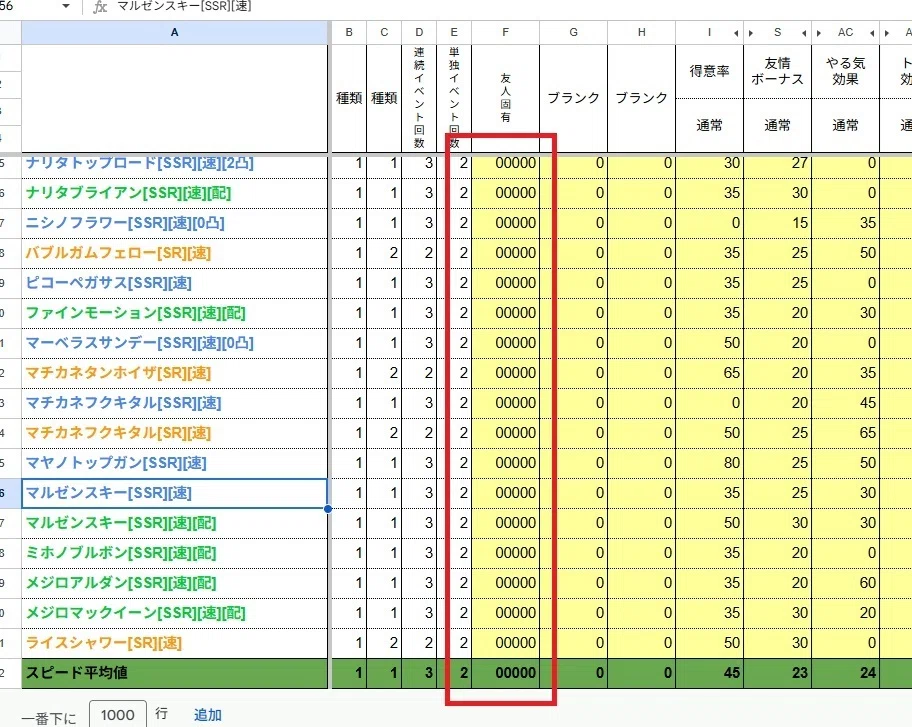The image size is (912, 727).
Task: Click the 友人固有 header cell
Action: 505,98
